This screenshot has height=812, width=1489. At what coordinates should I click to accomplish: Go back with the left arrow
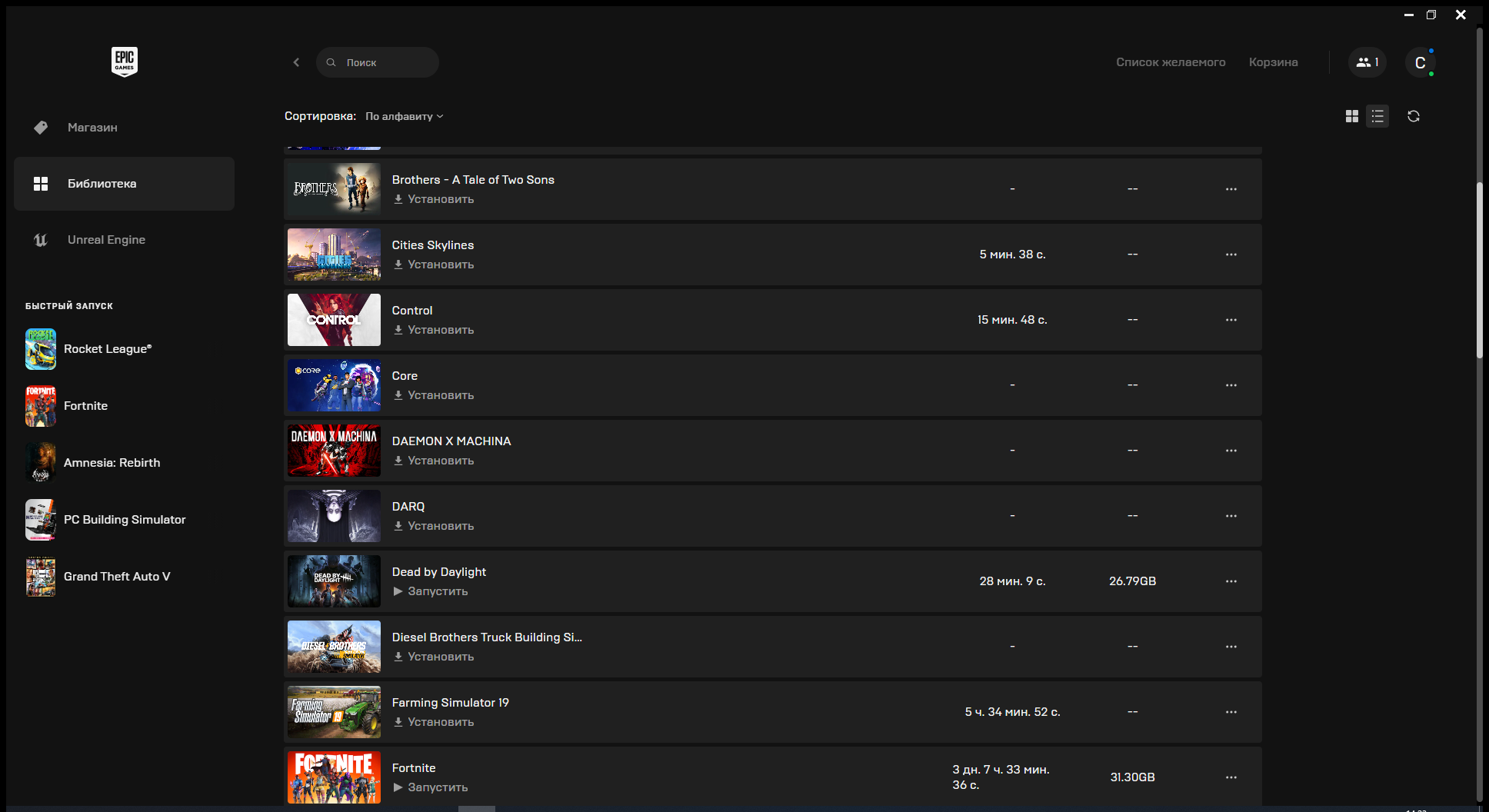(296, 62)
